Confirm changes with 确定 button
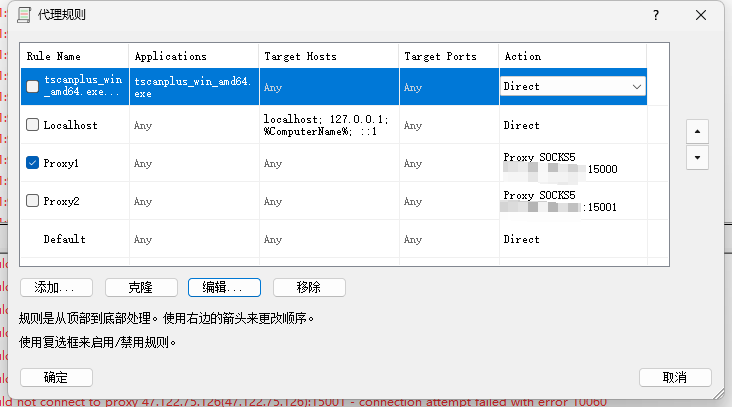 56,377
